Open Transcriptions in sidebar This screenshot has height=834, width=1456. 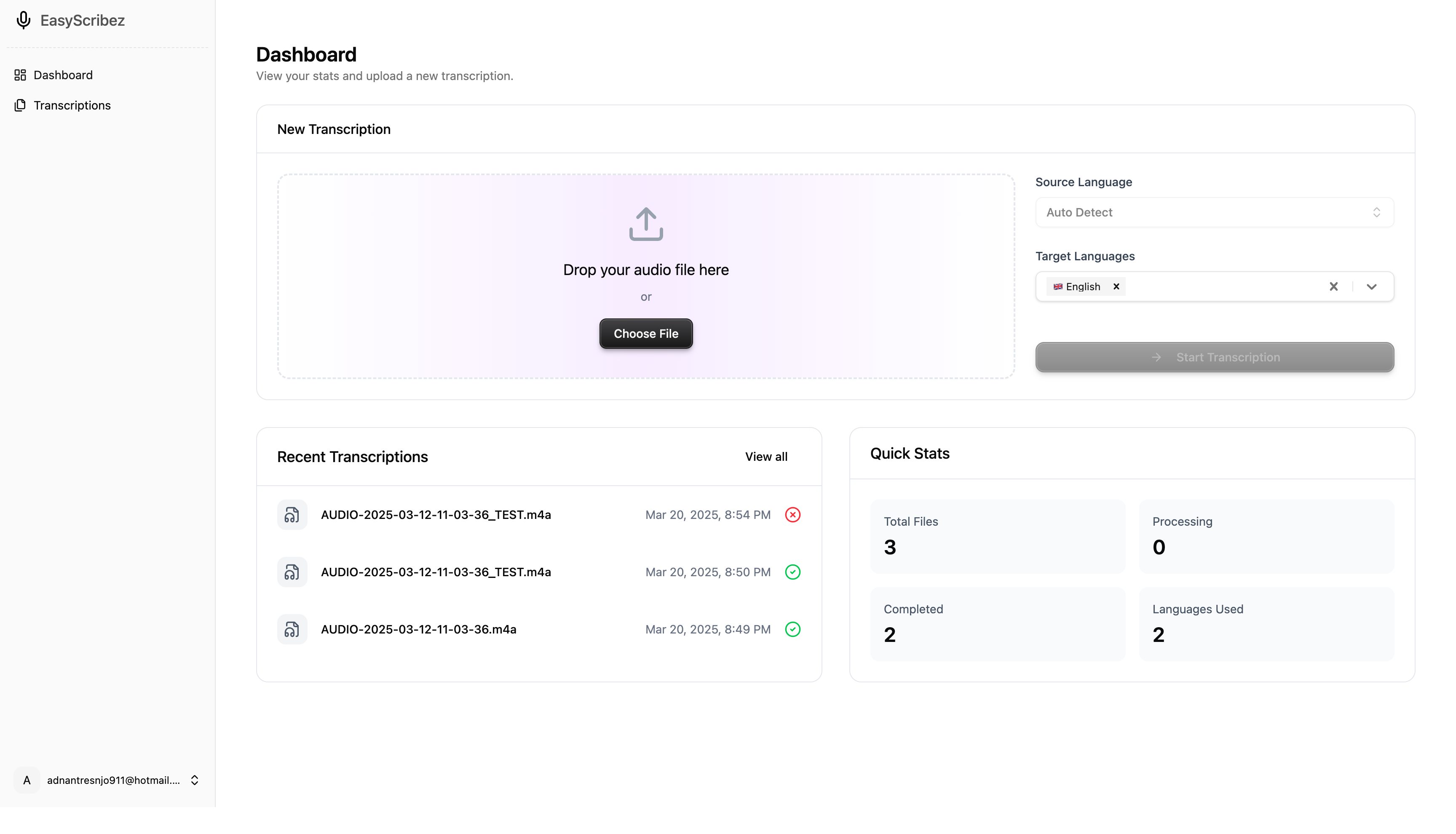(x=72, y=105)
